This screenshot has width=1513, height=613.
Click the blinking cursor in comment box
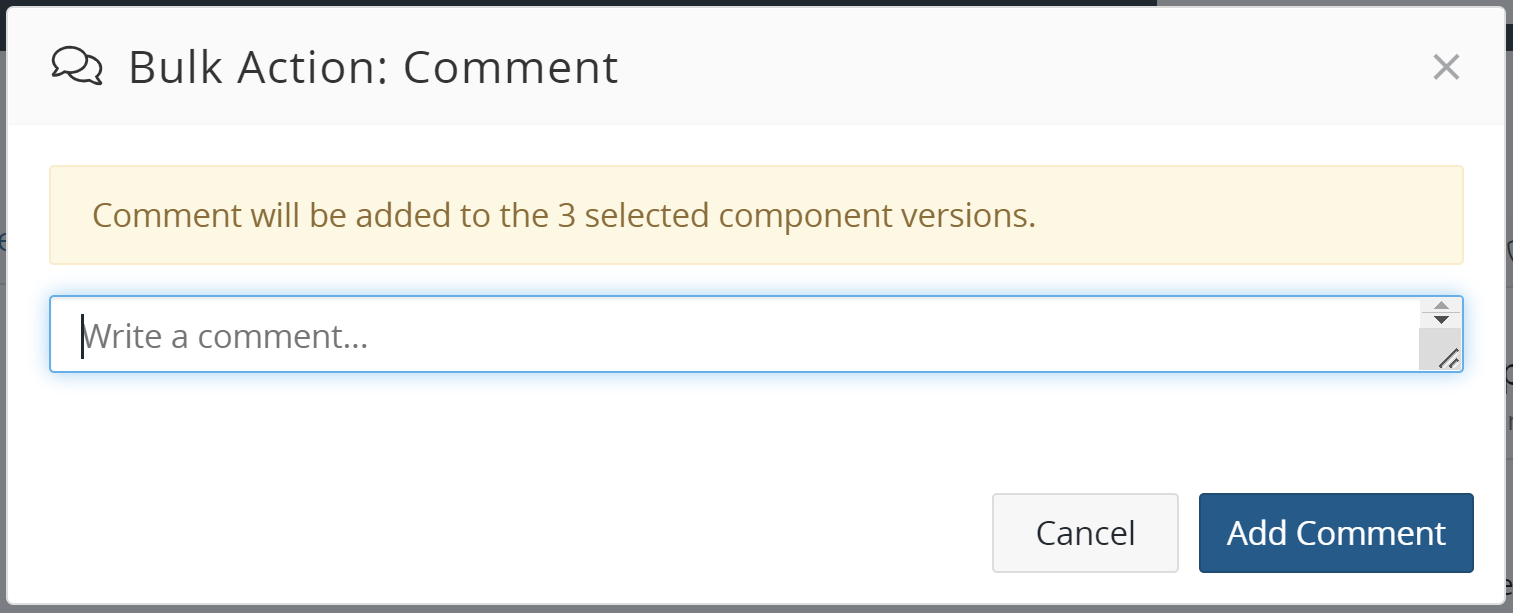pyautogui.click(x=82, y=336)
